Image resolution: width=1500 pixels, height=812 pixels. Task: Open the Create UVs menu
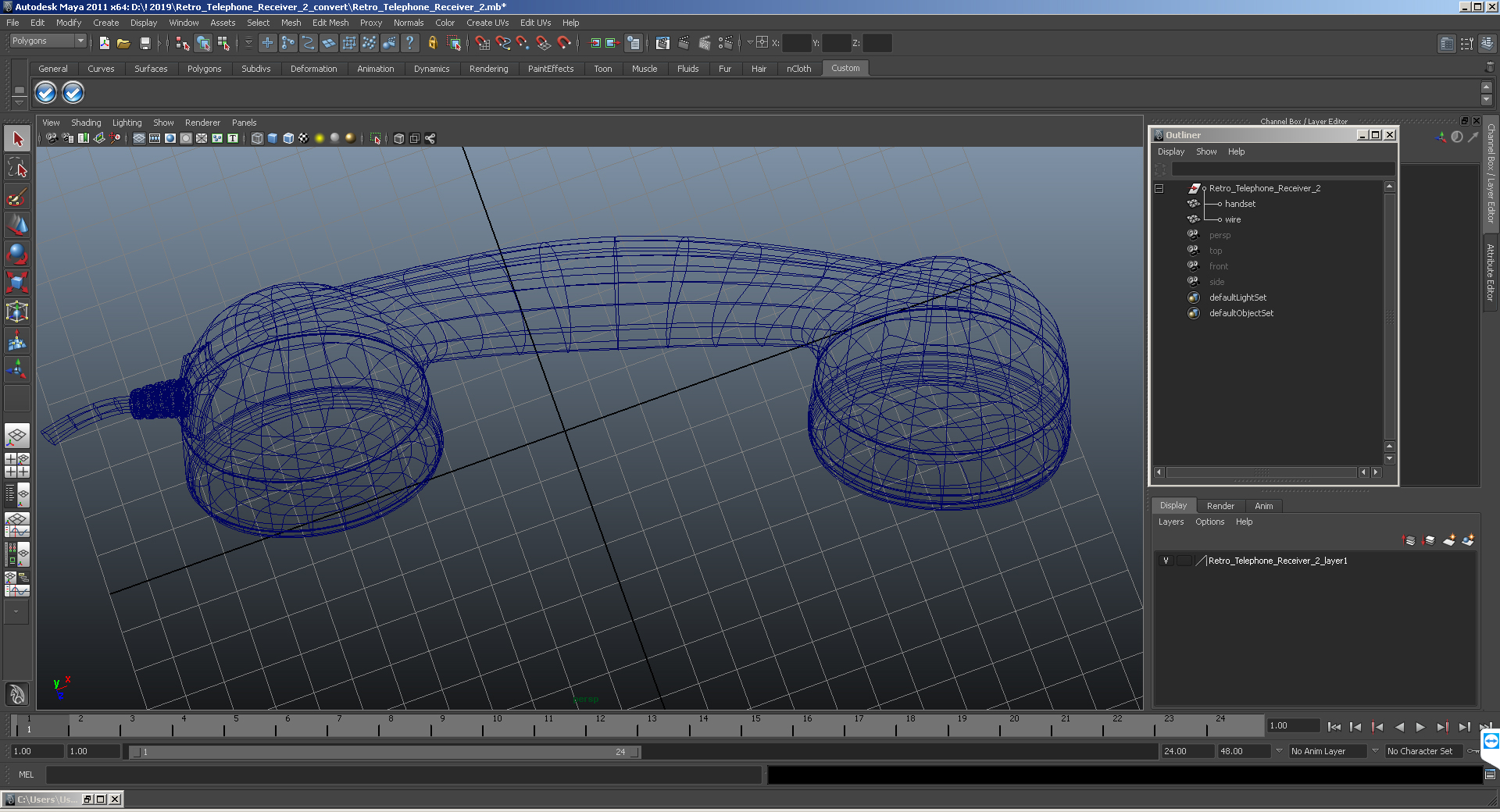[x=487, y=23]
